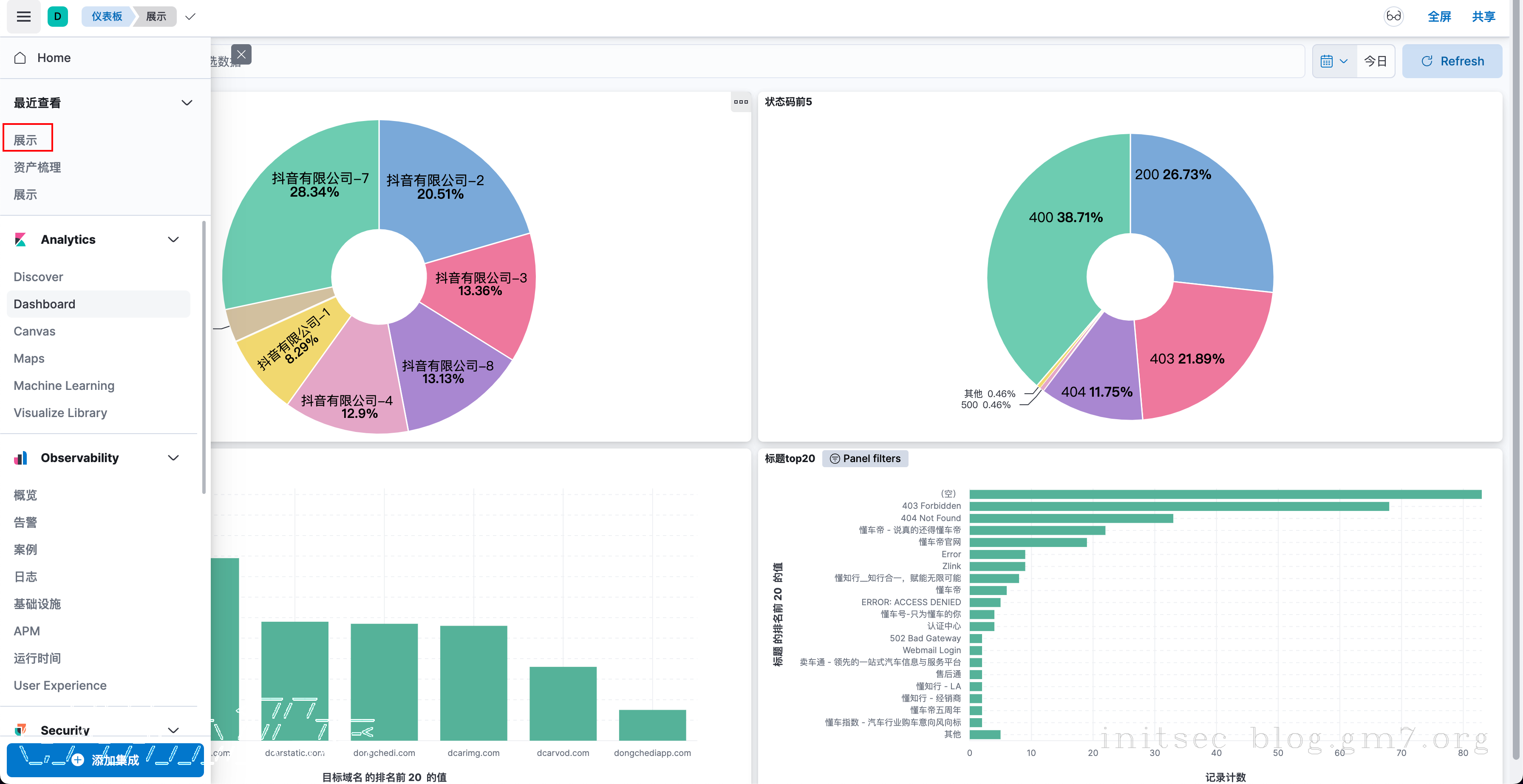
Task: Click the Home icon in sidebar
Action: (x=20, y=58)
